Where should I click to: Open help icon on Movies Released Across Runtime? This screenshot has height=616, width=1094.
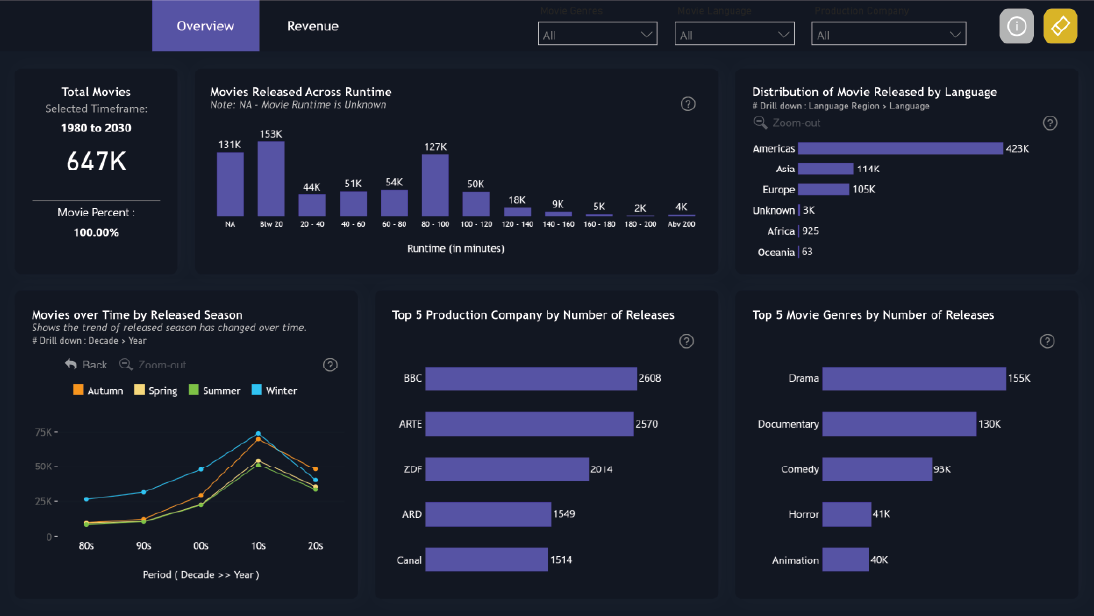tap(688, 104)
